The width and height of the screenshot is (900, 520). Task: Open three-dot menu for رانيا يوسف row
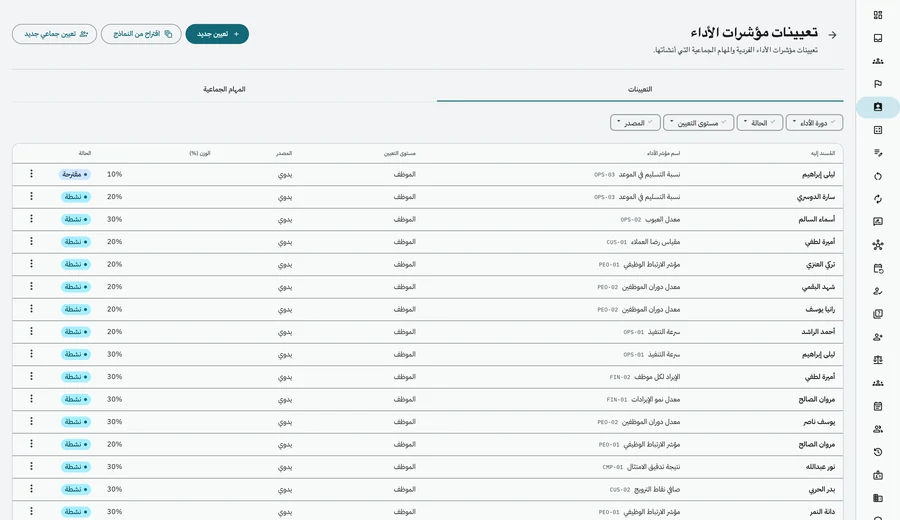[x=32, y=309]
